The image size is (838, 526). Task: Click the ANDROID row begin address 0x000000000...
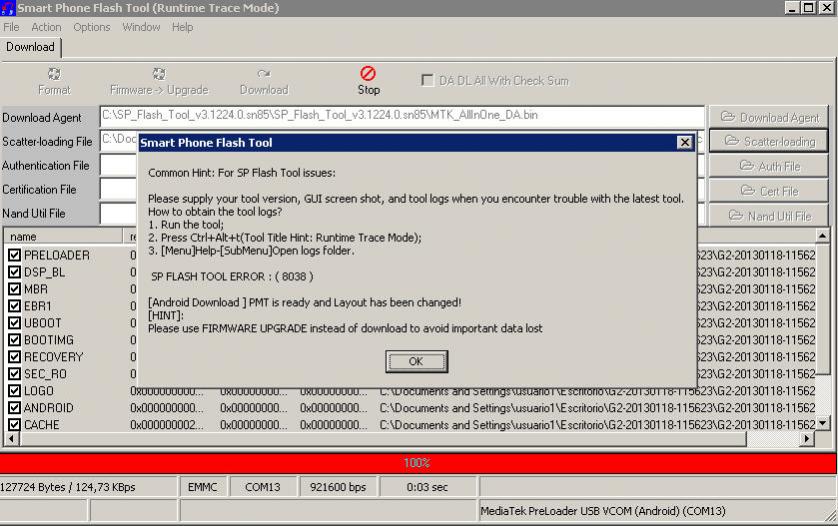[166, 408]
